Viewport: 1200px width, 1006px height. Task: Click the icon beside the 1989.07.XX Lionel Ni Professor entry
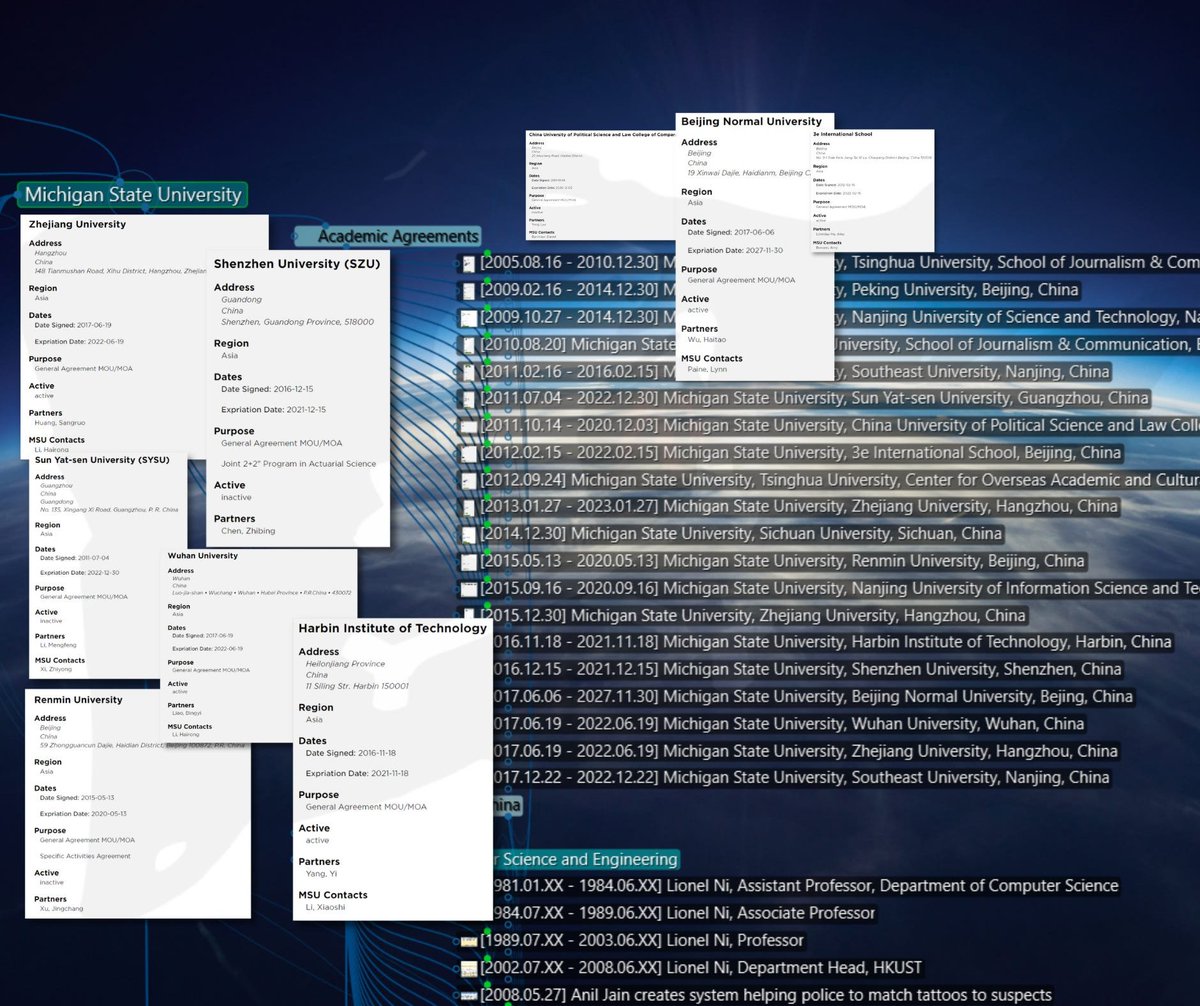point(468,941)
